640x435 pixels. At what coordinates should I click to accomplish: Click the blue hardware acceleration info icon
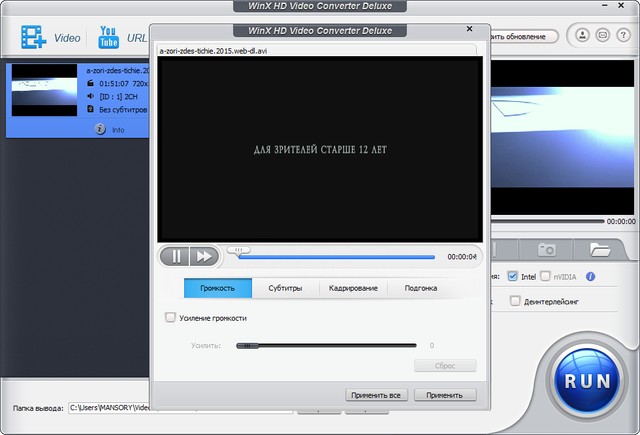click(x=591, y=276)
